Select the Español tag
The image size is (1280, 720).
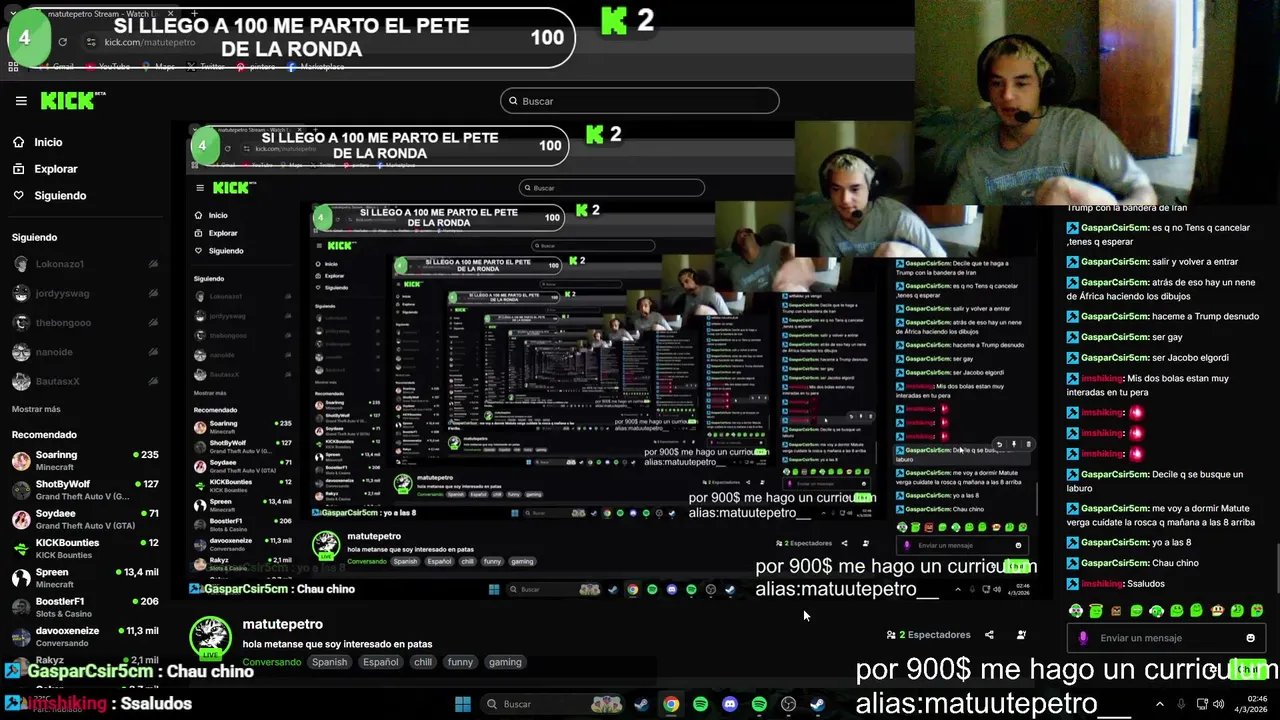click(x=380, y=662)
